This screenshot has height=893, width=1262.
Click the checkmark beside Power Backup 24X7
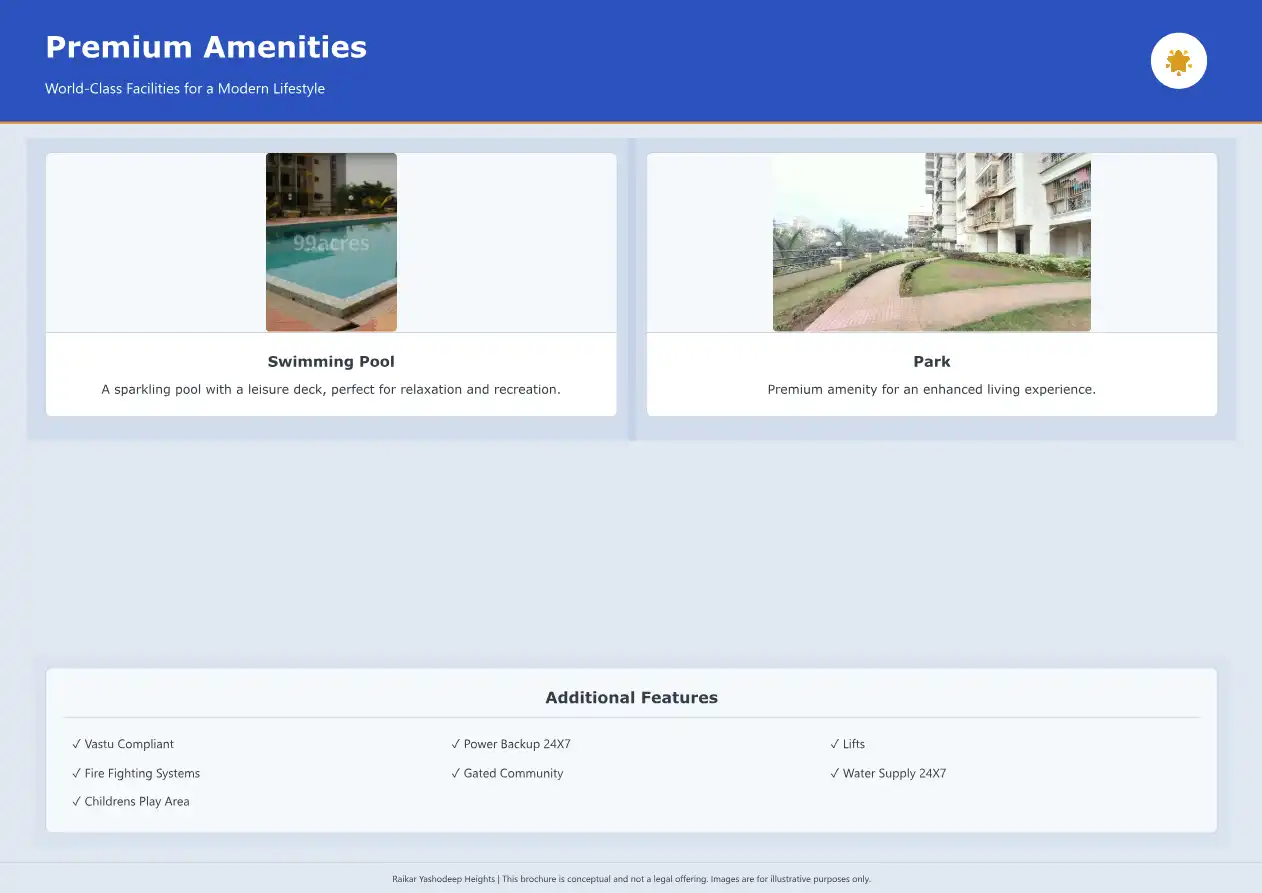coord(455,744)
